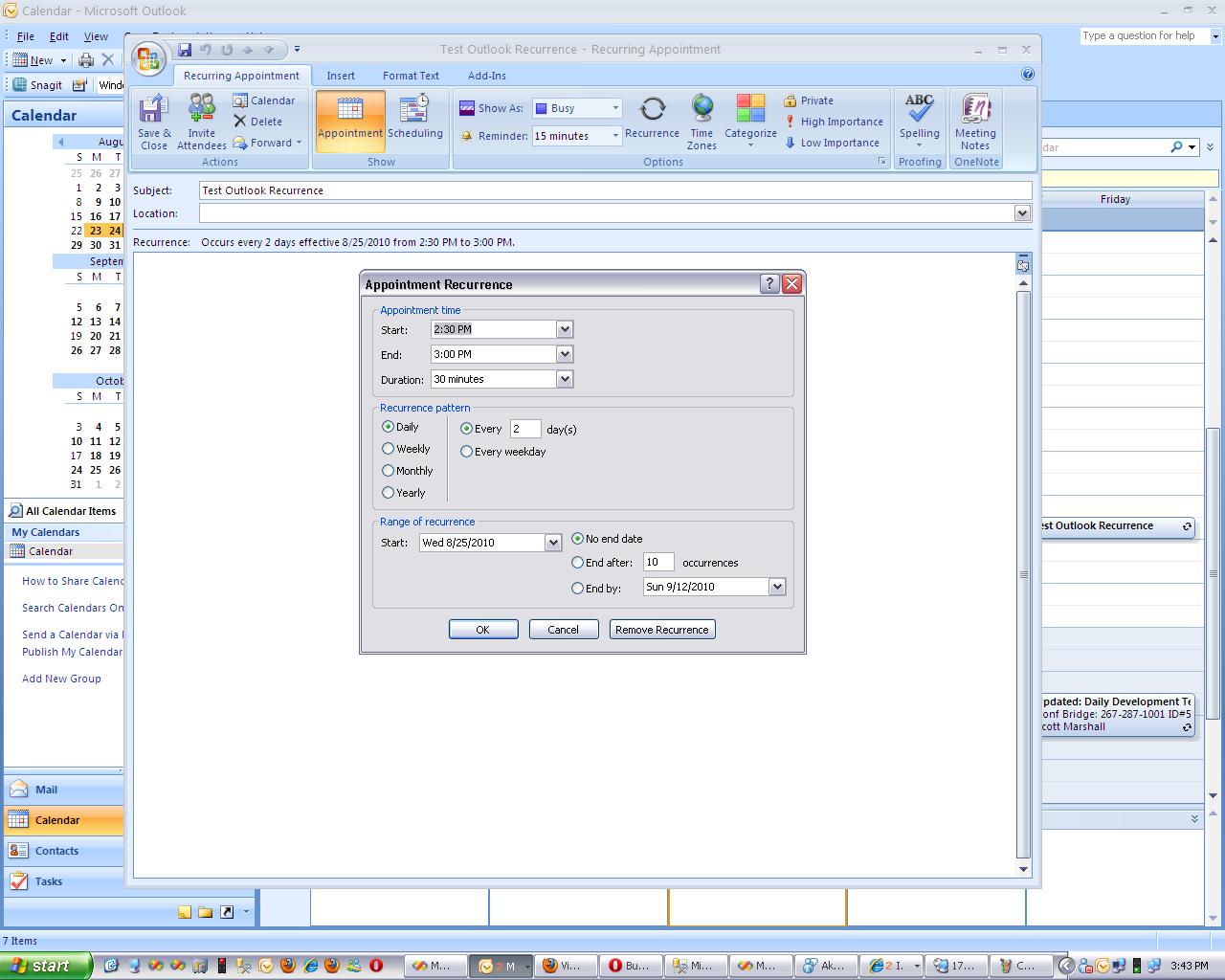This screenshot has width=1225, height=980.
Task: Click Cancel in Appointment Recurrence
Action: (x=564, y=630)
